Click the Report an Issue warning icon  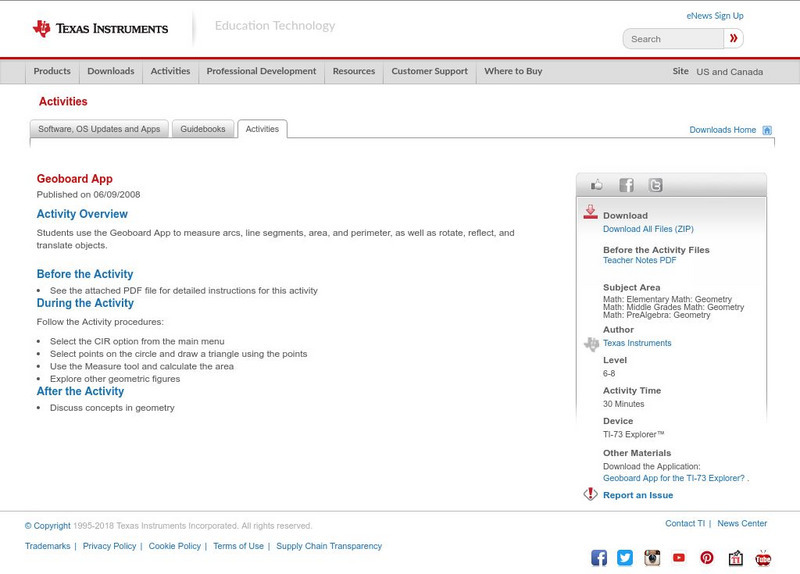point(590,494)
